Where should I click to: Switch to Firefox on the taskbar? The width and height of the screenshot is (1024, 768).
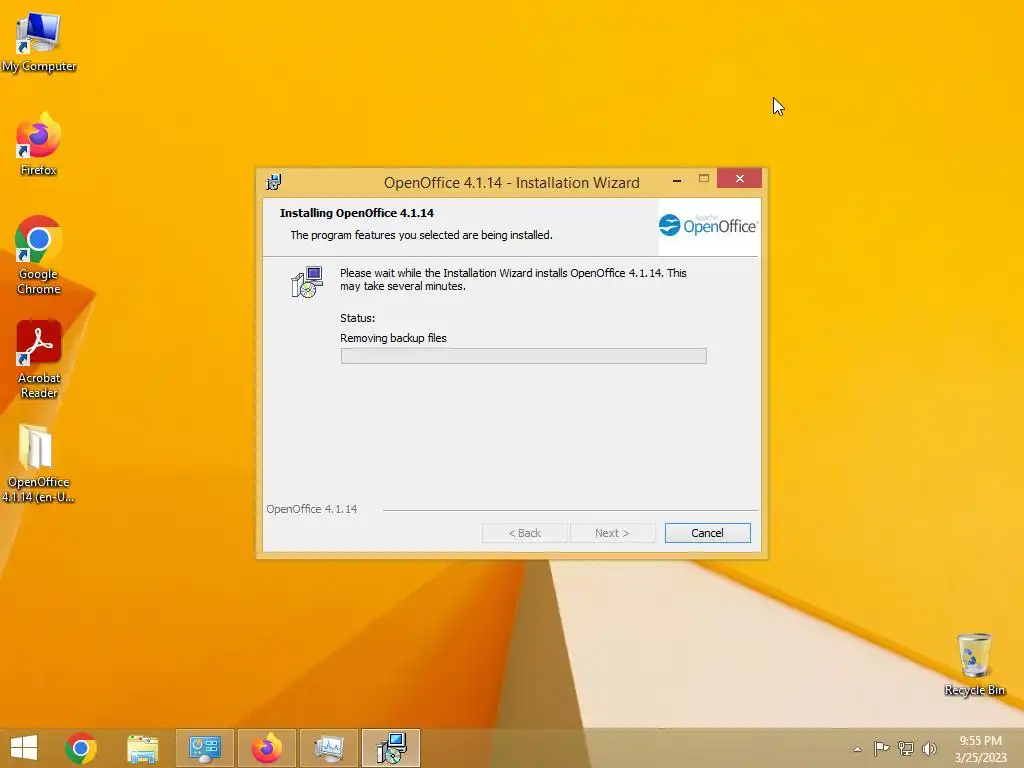(x=266, y=748)
